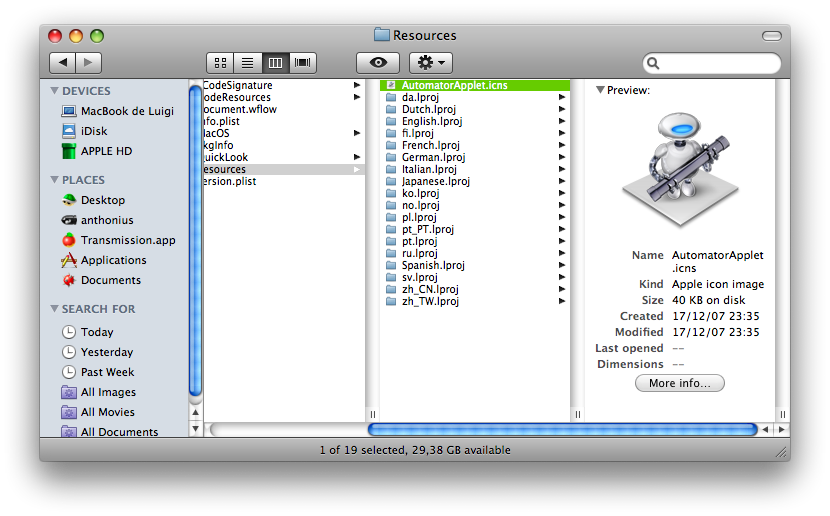The height and width of the screenshot is (516, 830).
Task: Open the Italian.lproj folder
Action: pos(475,169)
